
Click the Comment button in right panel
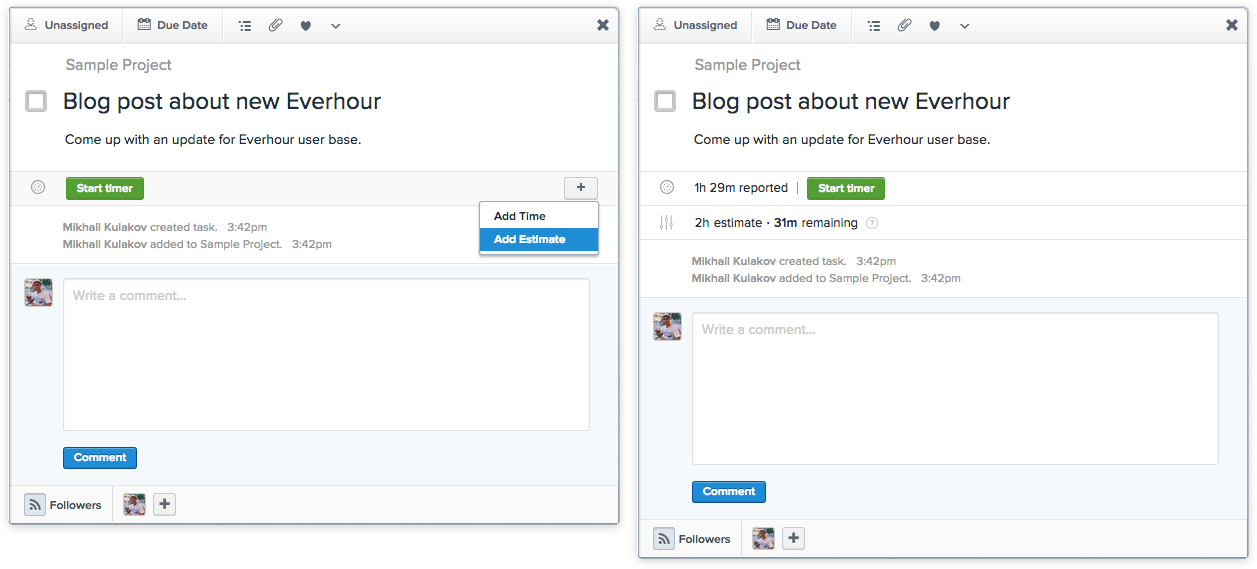click(x=729, y=492)
